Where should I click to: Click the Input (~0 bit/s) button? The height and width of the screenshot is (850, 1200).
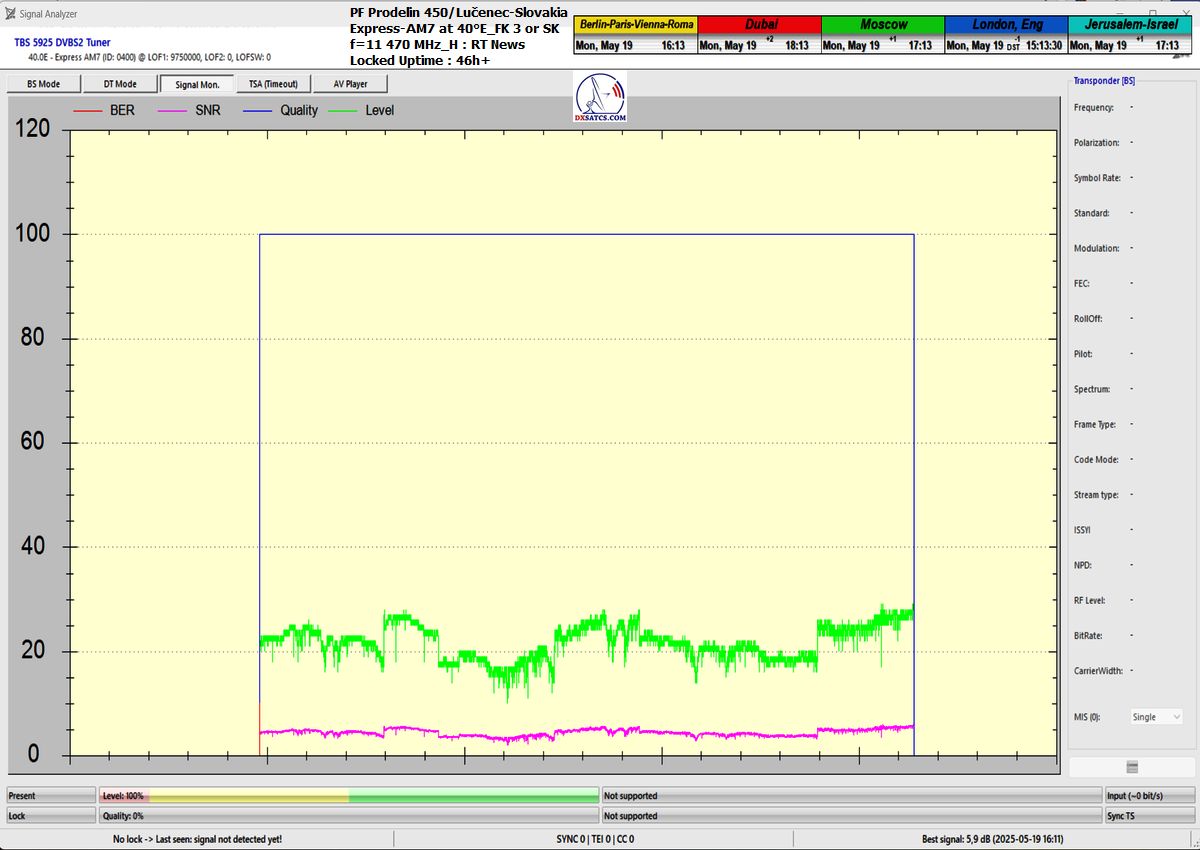tap(1148, 796)
